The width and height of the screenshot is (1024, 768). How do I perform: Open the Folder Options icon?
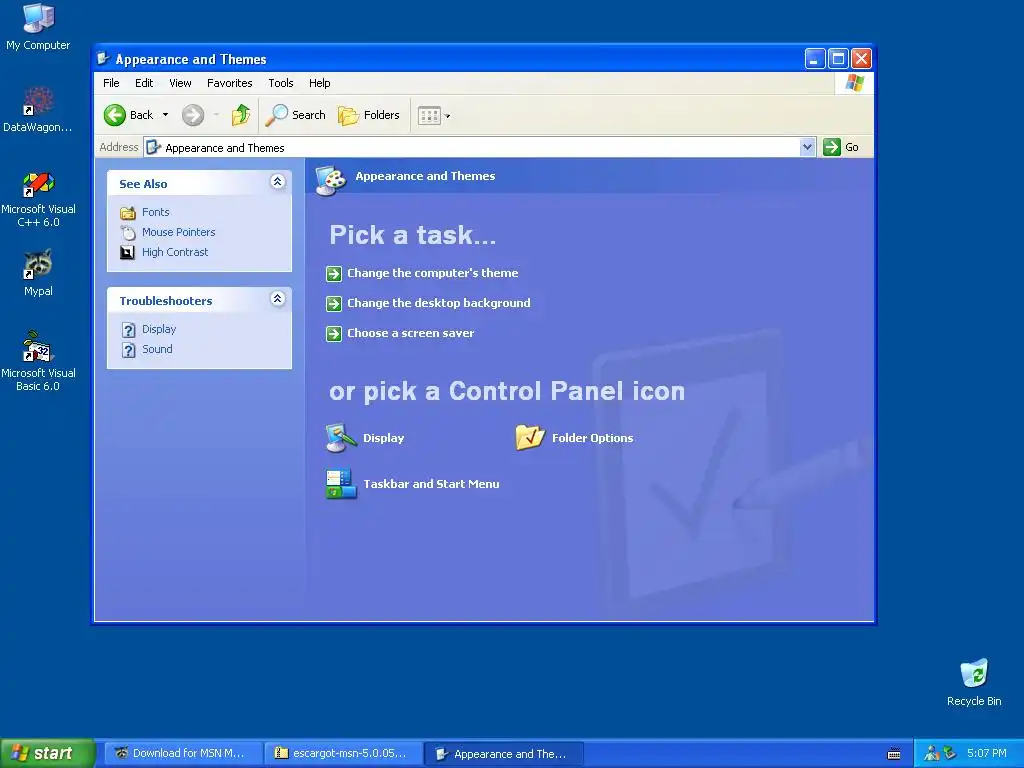530,438
